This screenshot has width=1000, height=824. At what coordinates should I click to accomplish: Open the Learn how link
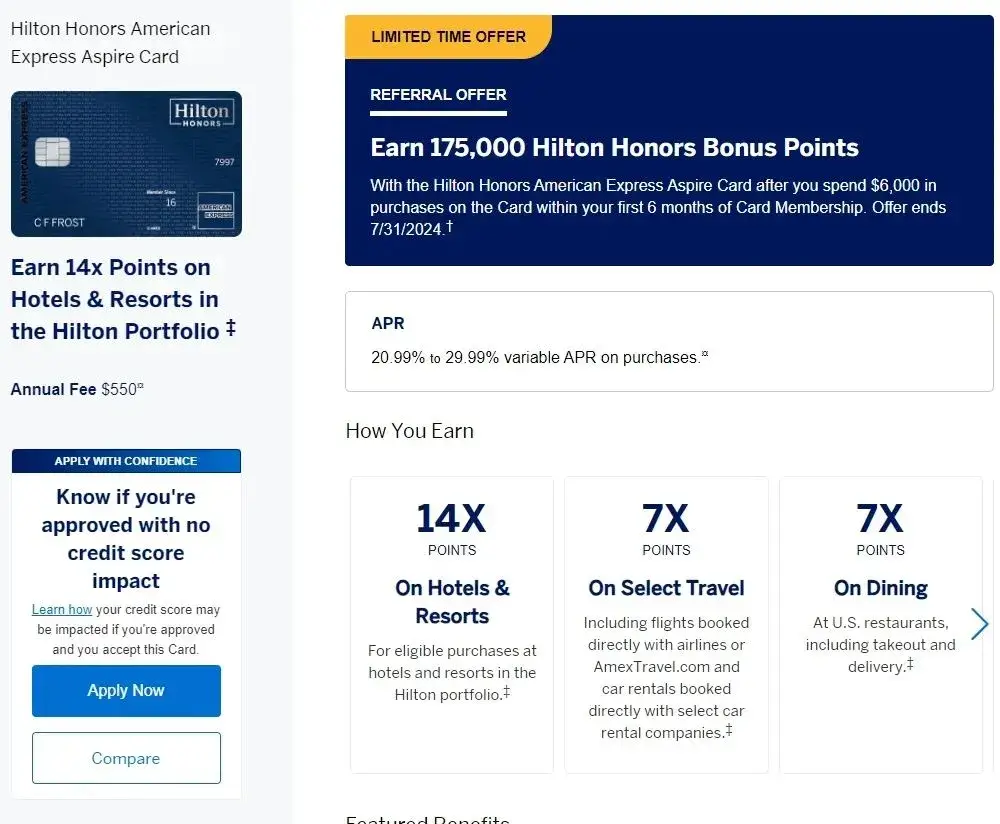coord(62,610)
